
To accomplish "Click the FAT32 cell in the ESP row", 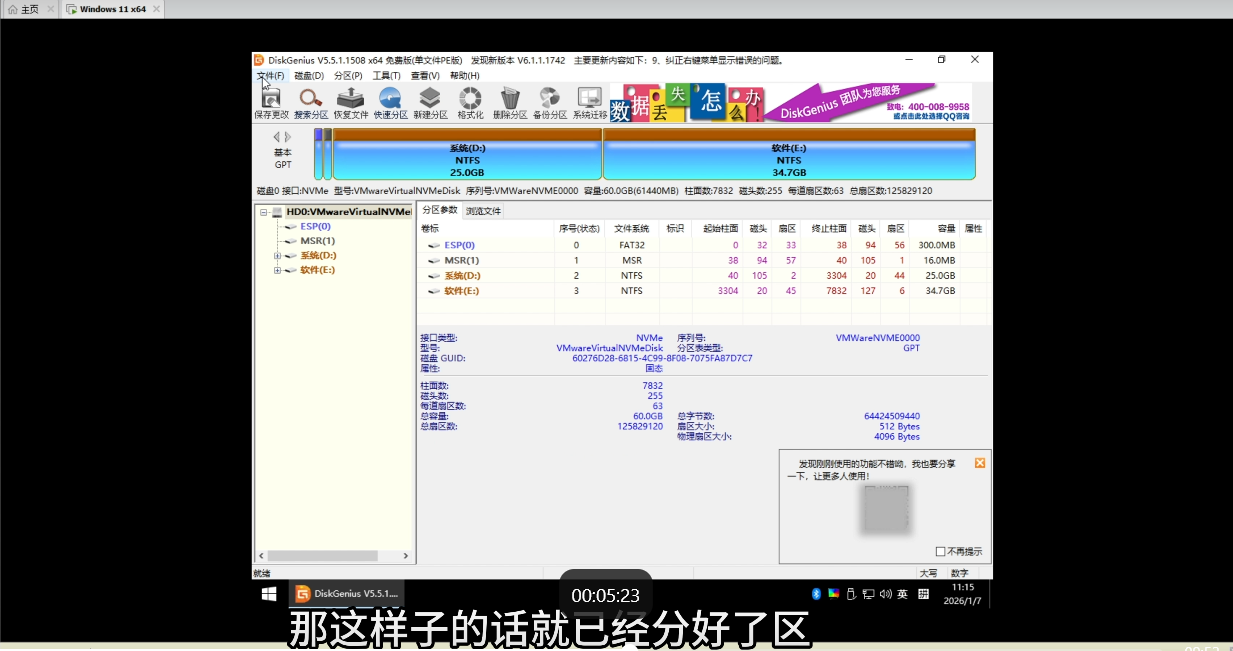I will (x=631, y=245).
